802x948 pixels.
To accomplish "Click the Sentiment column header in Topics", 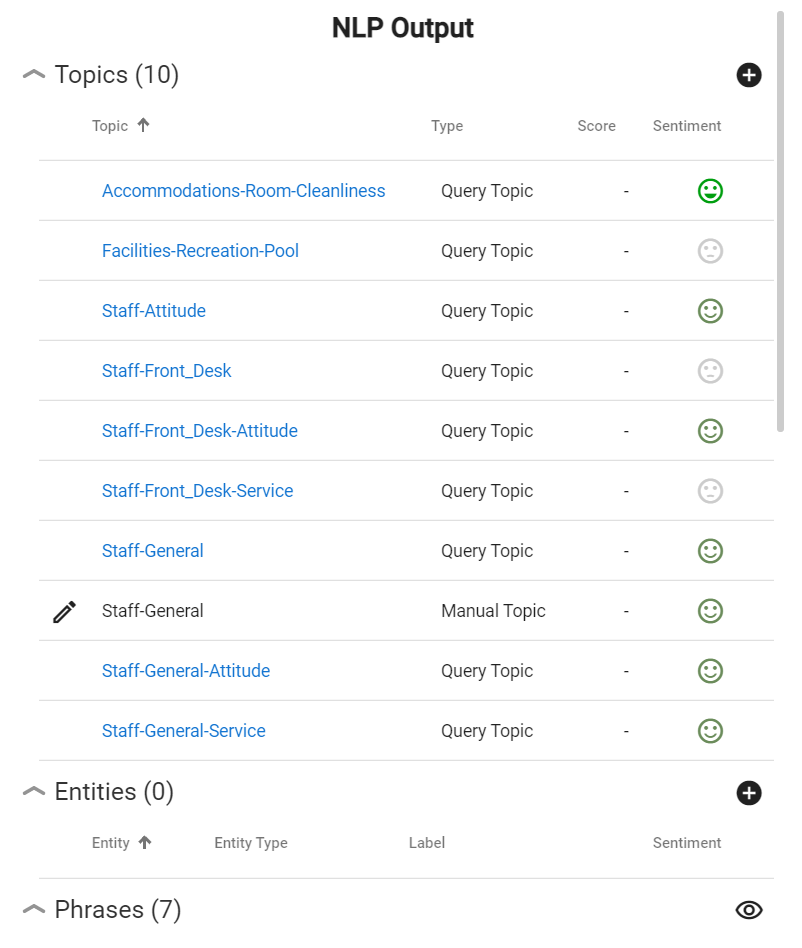I will tap(687, 126).
